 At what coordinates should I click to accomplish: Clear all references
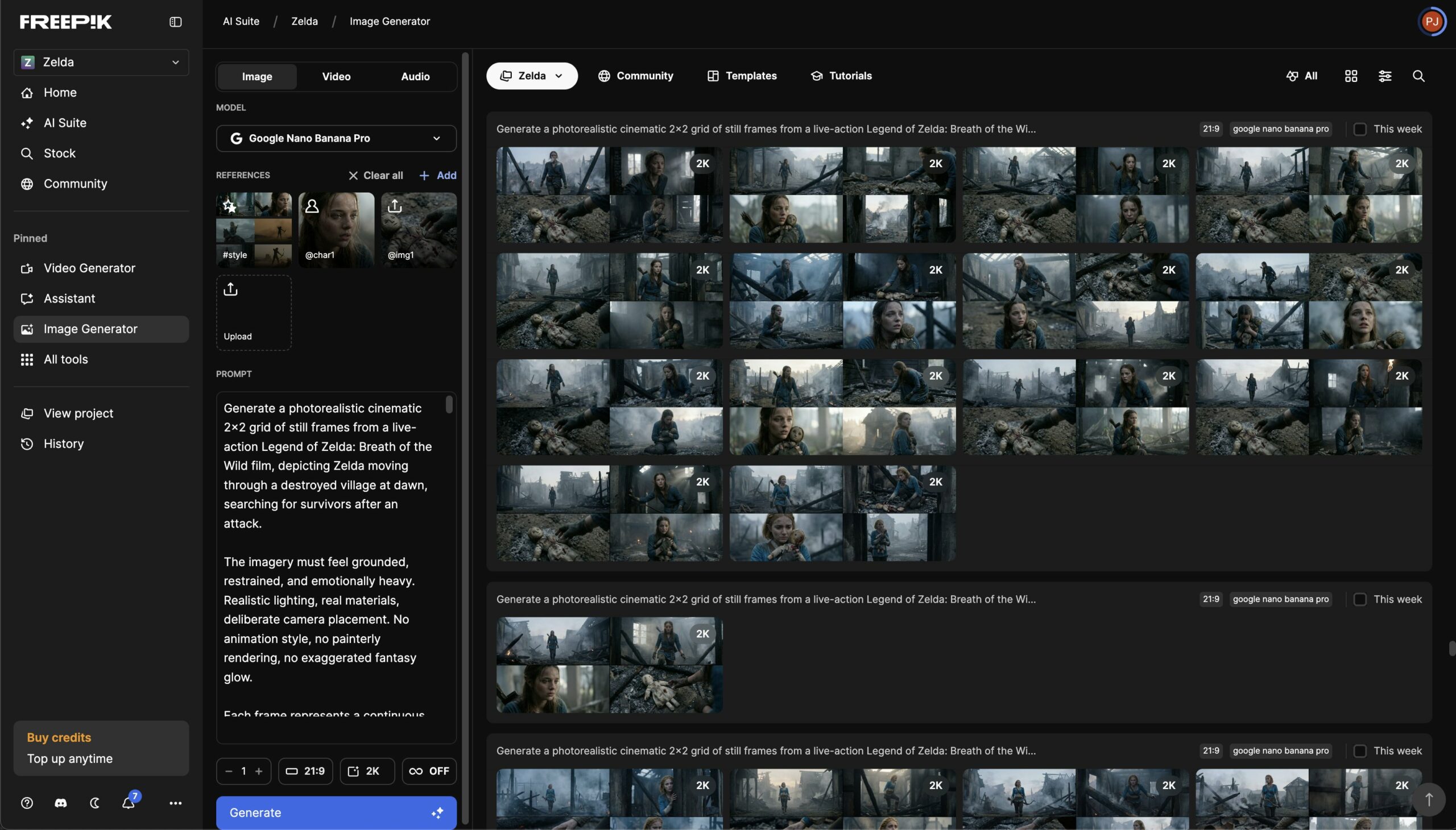pos(375,175)
